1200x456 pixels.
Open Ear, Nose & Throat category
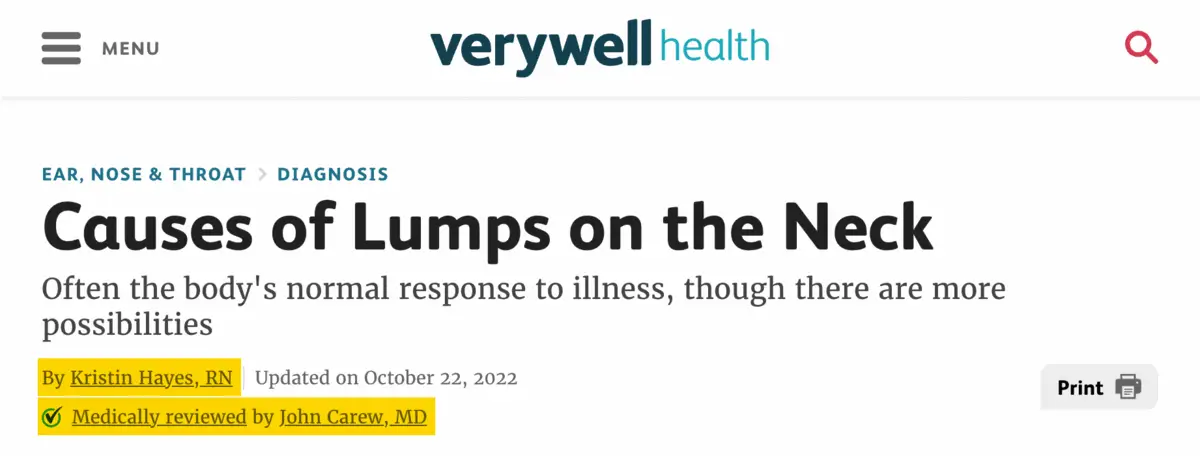point(144,174)
